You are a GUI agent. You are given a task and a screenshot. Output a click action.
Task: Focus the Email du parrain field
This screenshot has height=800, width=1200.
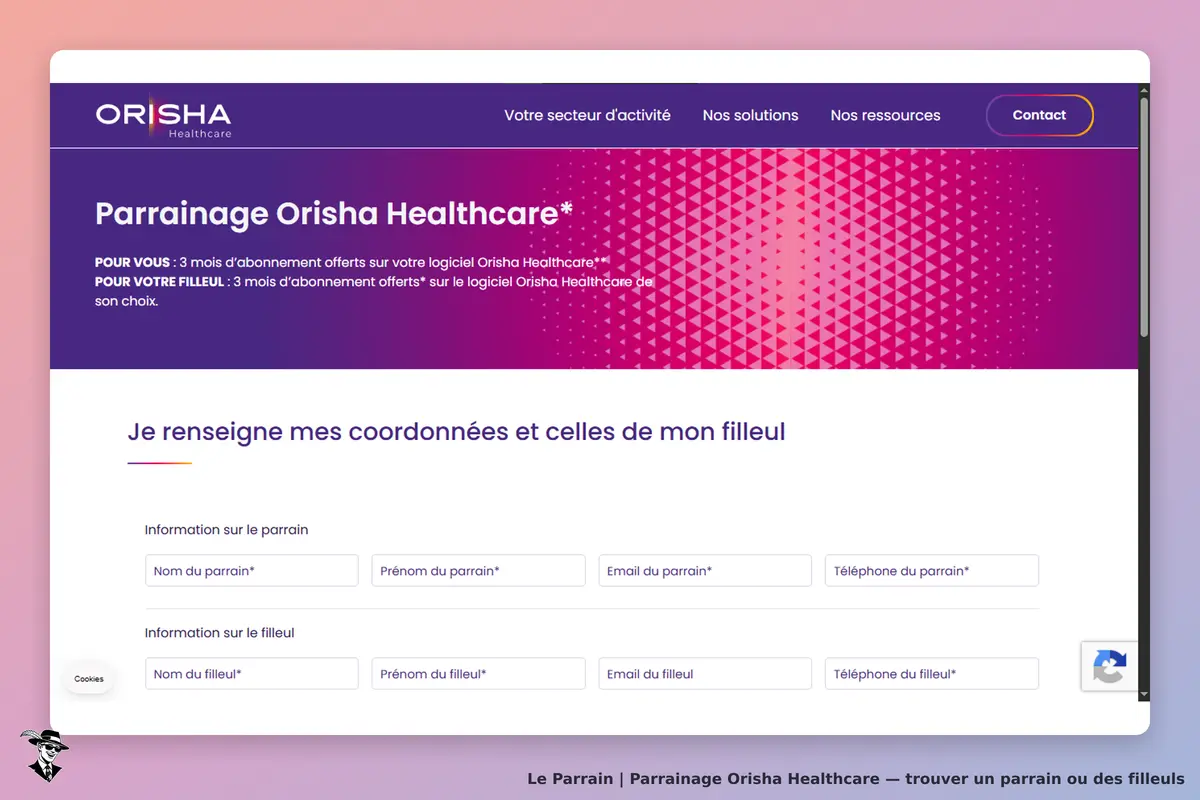(x=705, y=571)
